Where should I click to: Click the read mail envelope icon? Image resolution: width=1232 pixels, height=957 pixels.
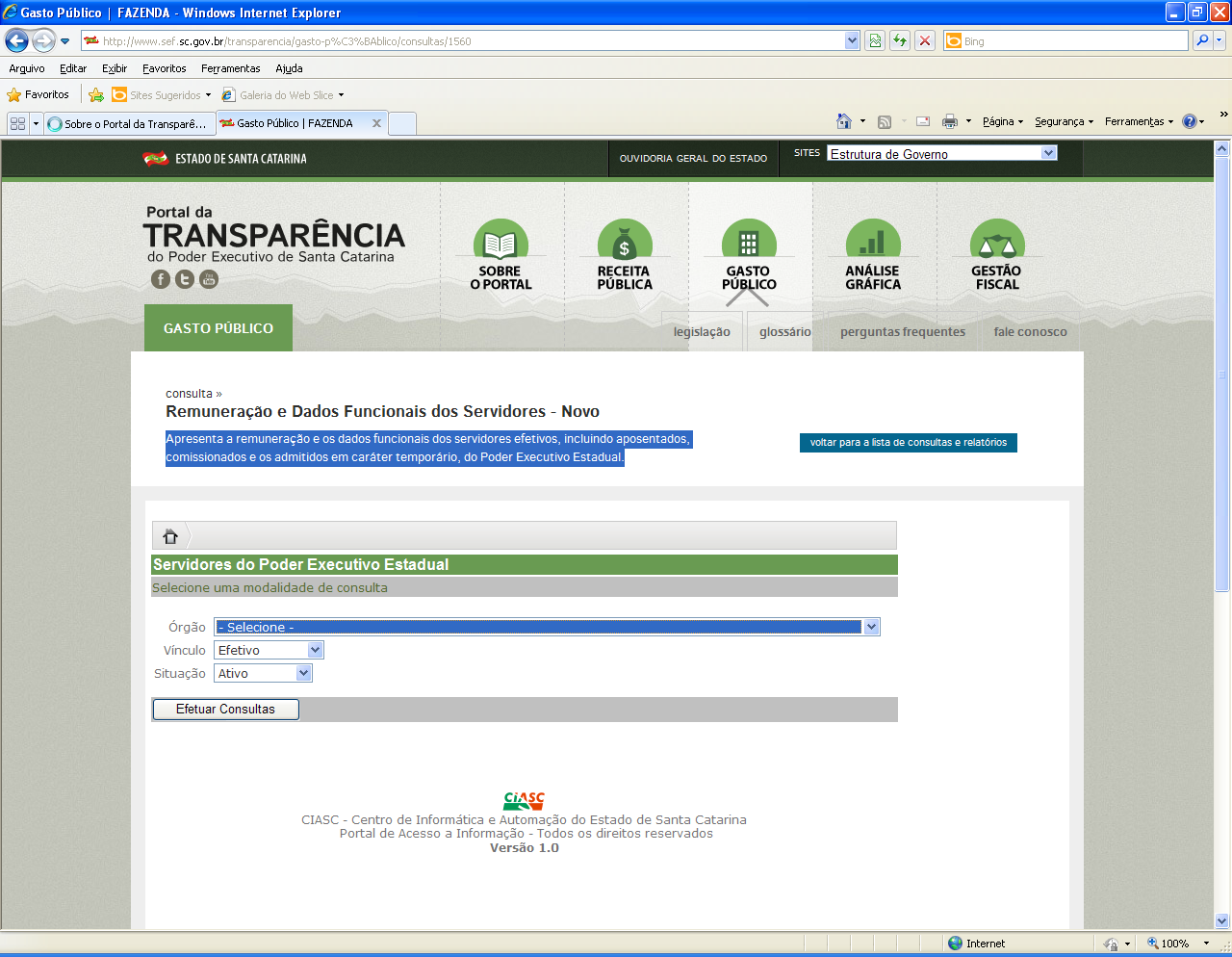point(923,121)
